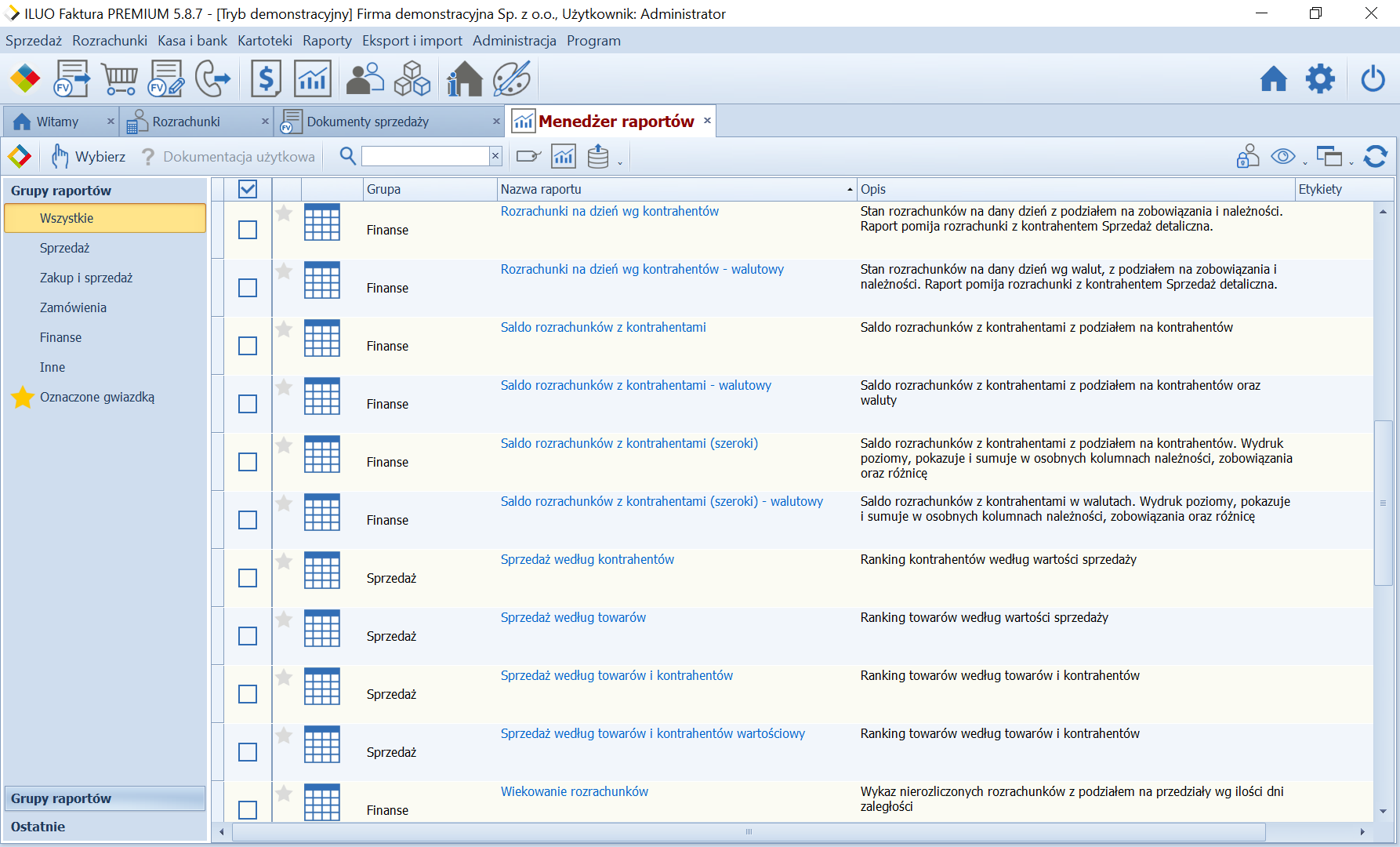Click the search input field
The image size is (1400, 847).
point(426,156)
